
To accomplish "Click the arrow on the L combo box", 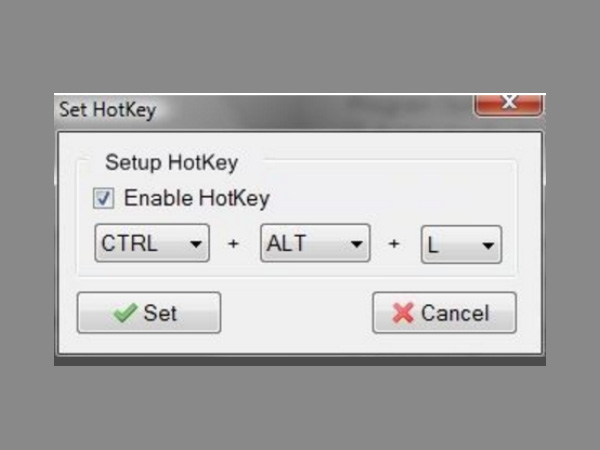I will pos(488,244).
